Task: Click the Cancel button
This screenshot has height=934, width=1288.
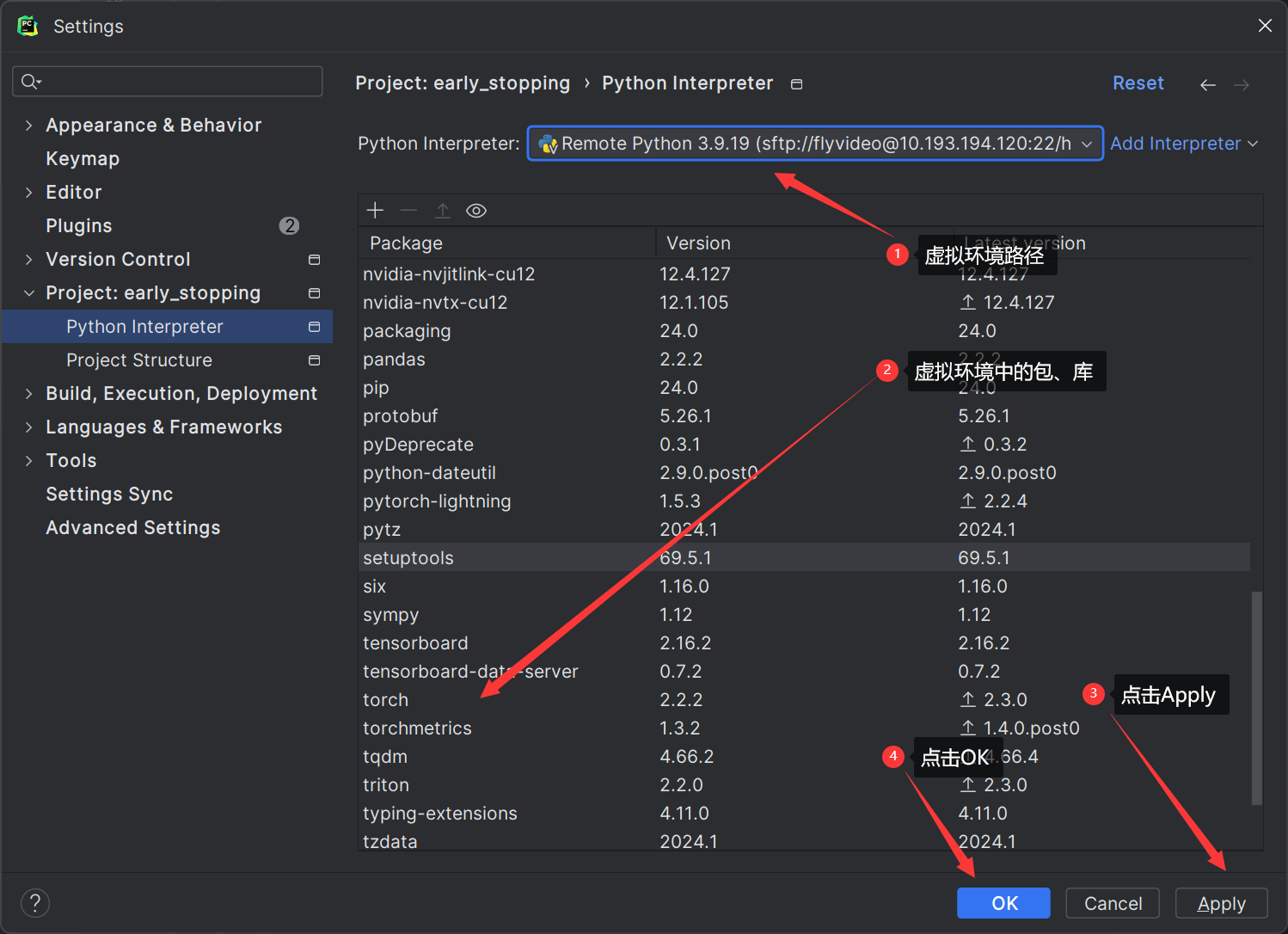Action: pos(1113,903)
